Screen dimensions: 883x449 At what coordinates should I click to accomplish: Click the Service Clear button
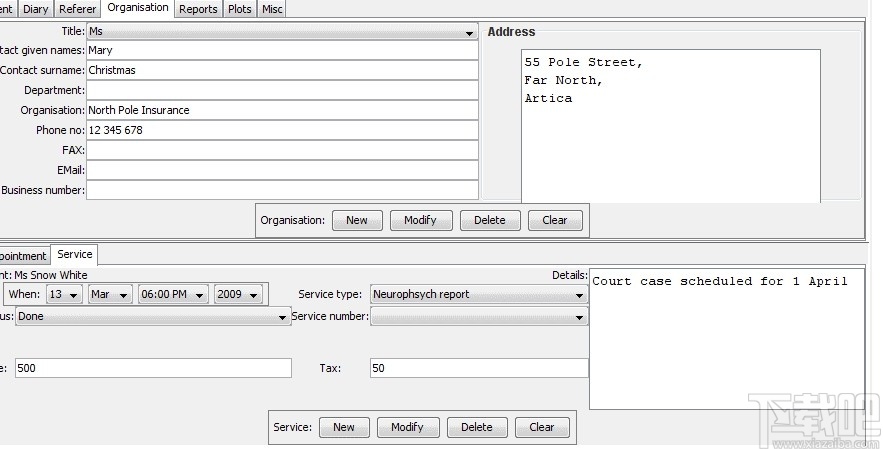[542, 427]
